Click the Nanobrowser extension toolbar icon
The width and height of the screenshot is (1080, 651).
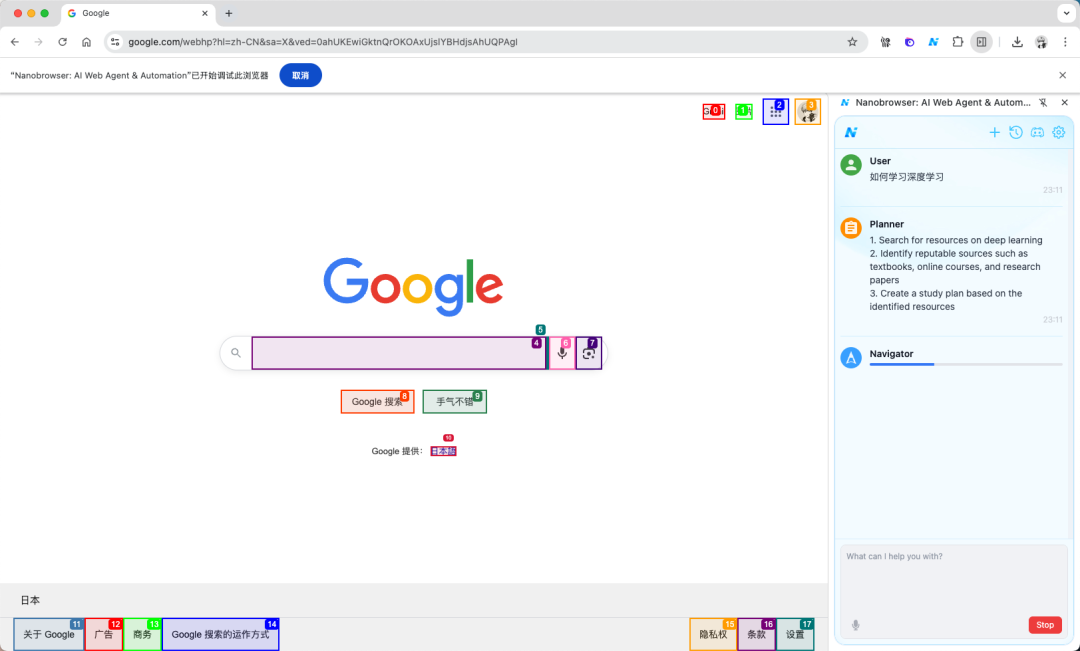coord(933,42)
